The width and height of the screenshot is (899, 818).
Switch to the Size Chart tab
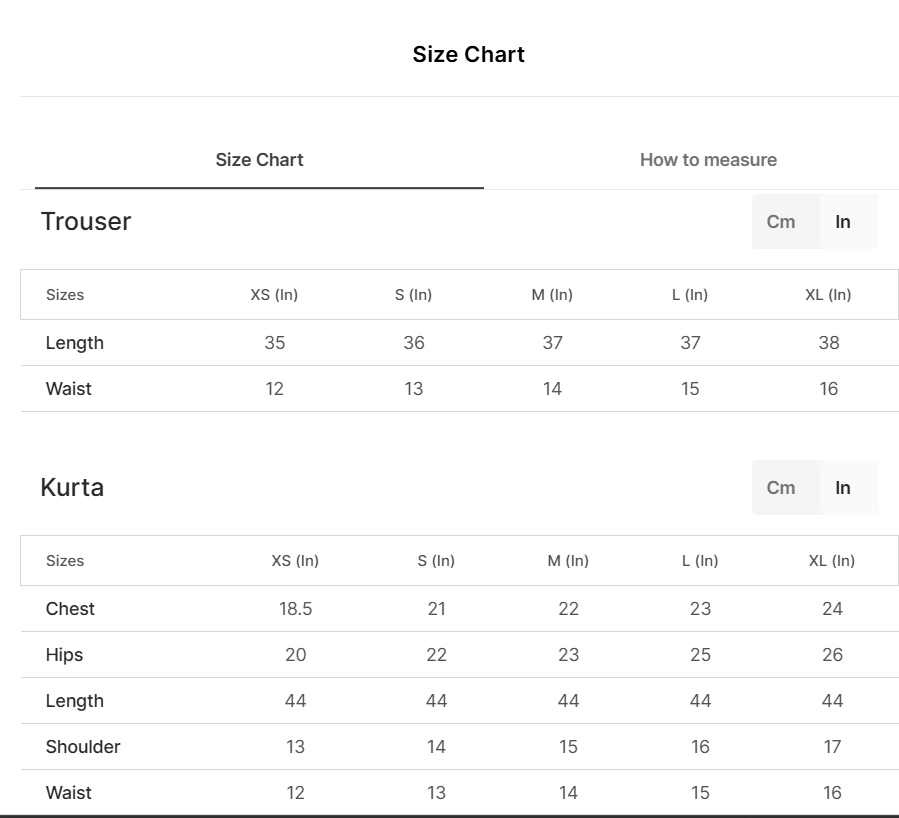tap(259, 160)
